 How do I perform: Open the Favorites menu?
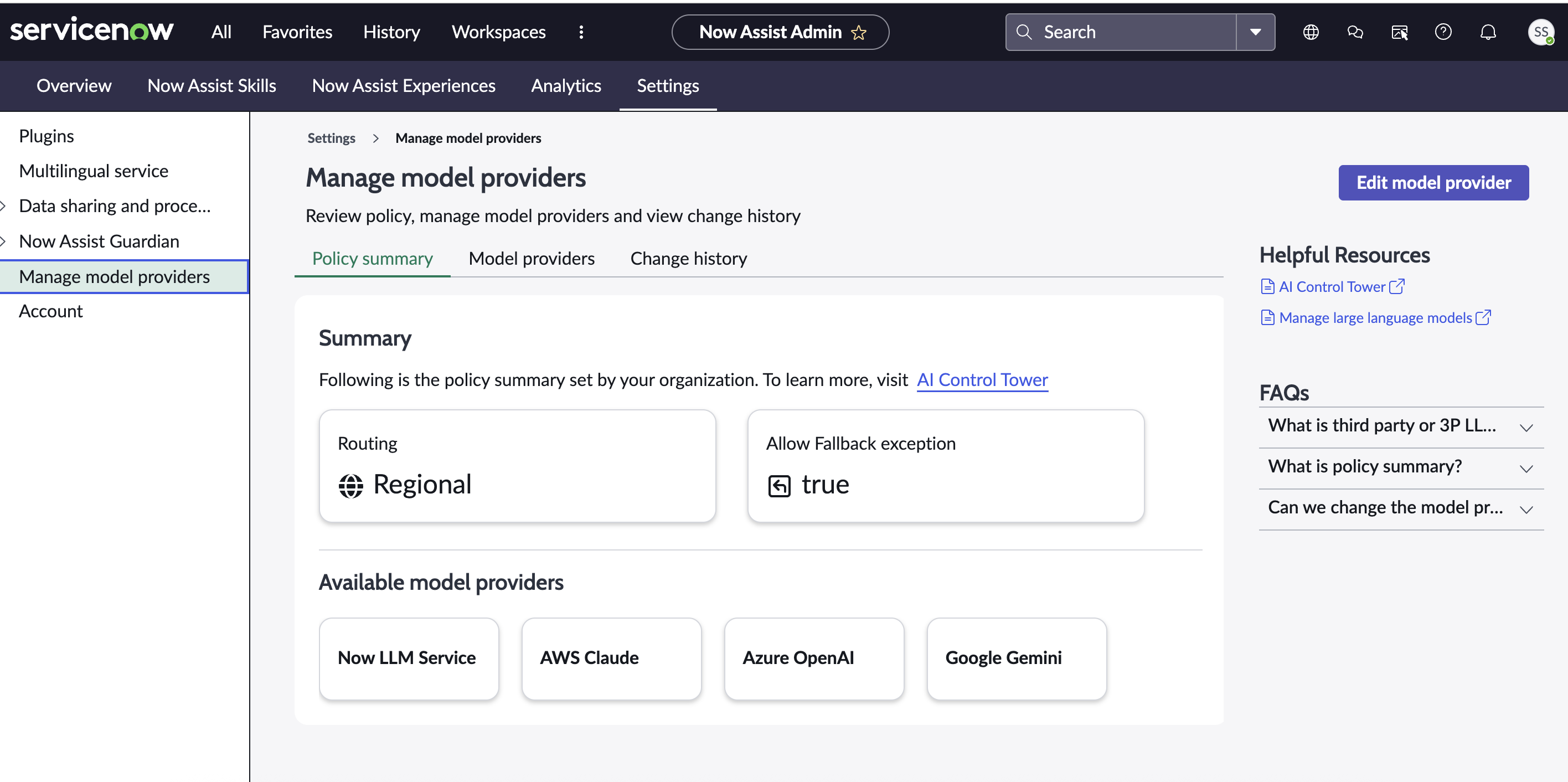pyautogui.click(x=297, y=32)
